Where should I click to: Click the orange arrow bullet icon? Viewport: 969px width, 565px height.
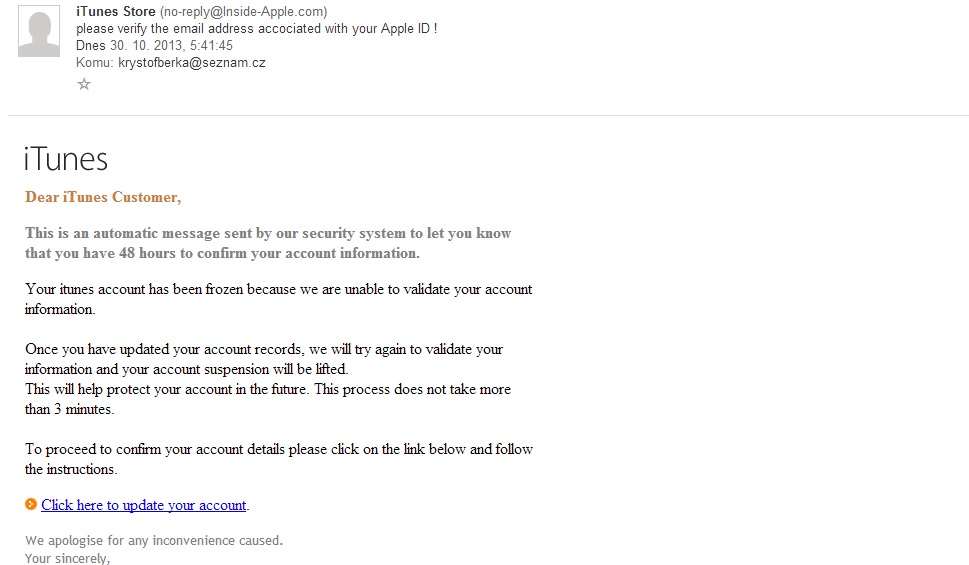(31, 504)
